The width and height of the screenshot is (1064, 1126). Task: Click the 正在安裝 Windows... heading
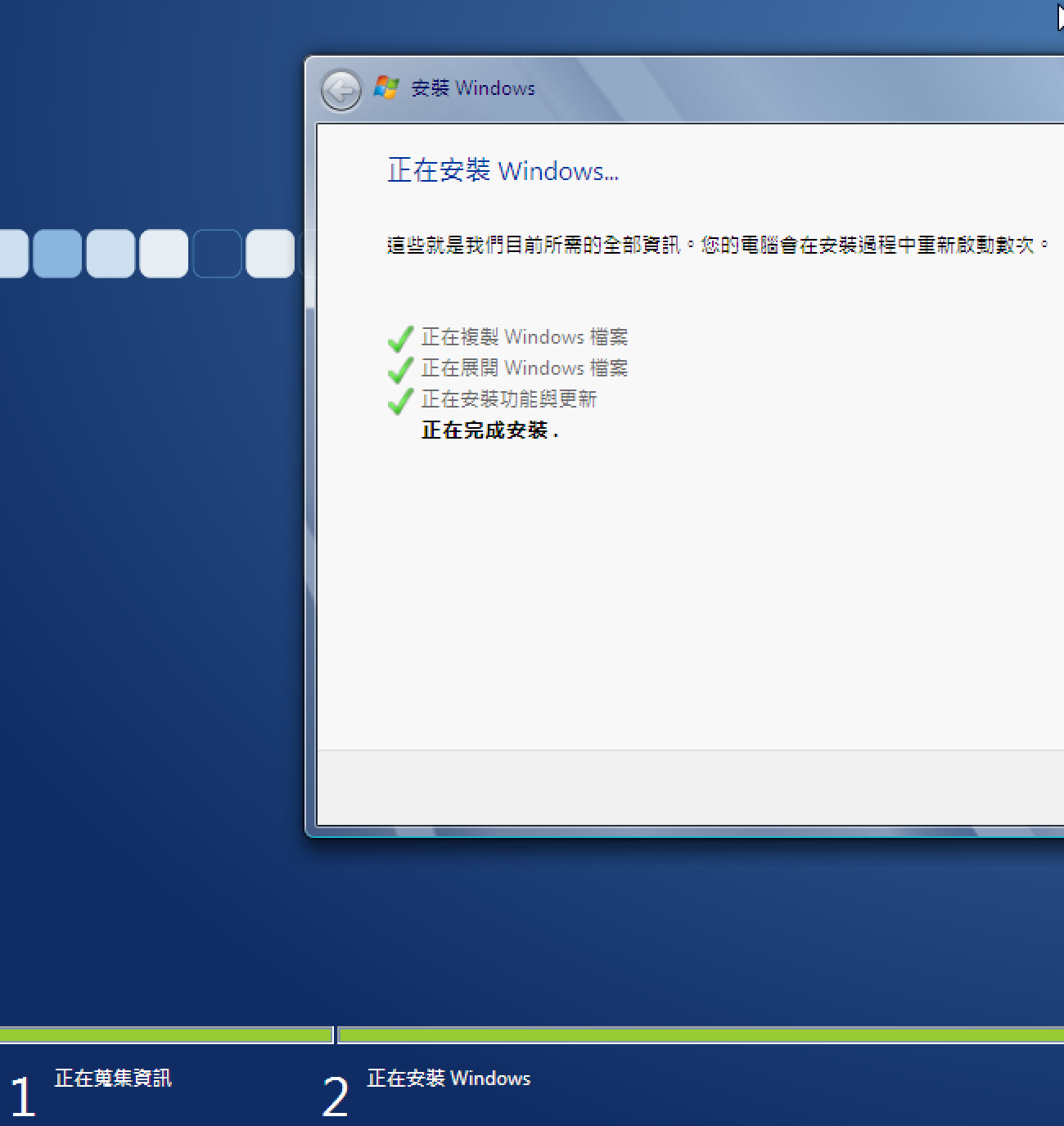point(503,170)
